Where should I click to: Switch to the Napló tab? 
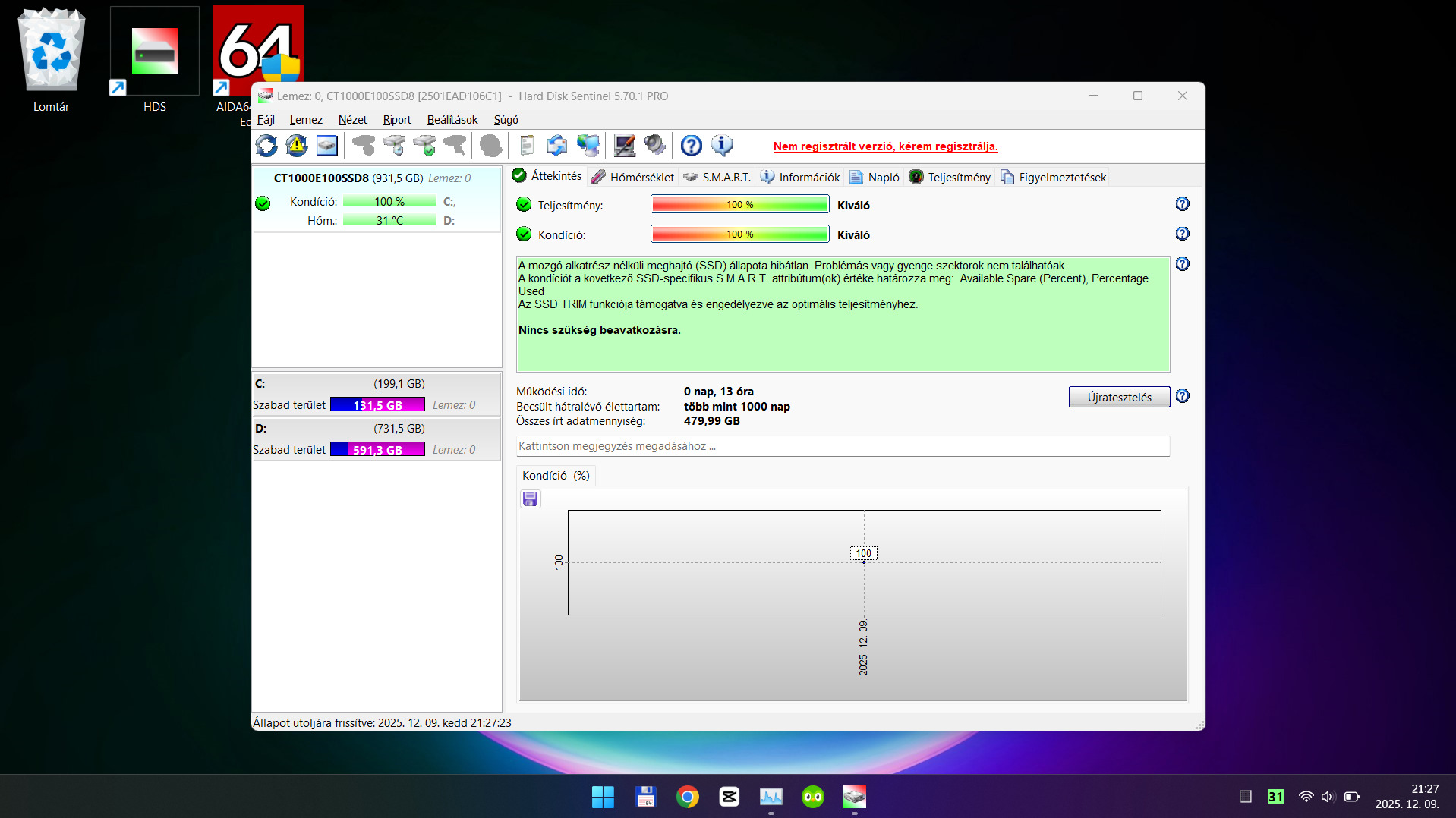tap(875, 177)
